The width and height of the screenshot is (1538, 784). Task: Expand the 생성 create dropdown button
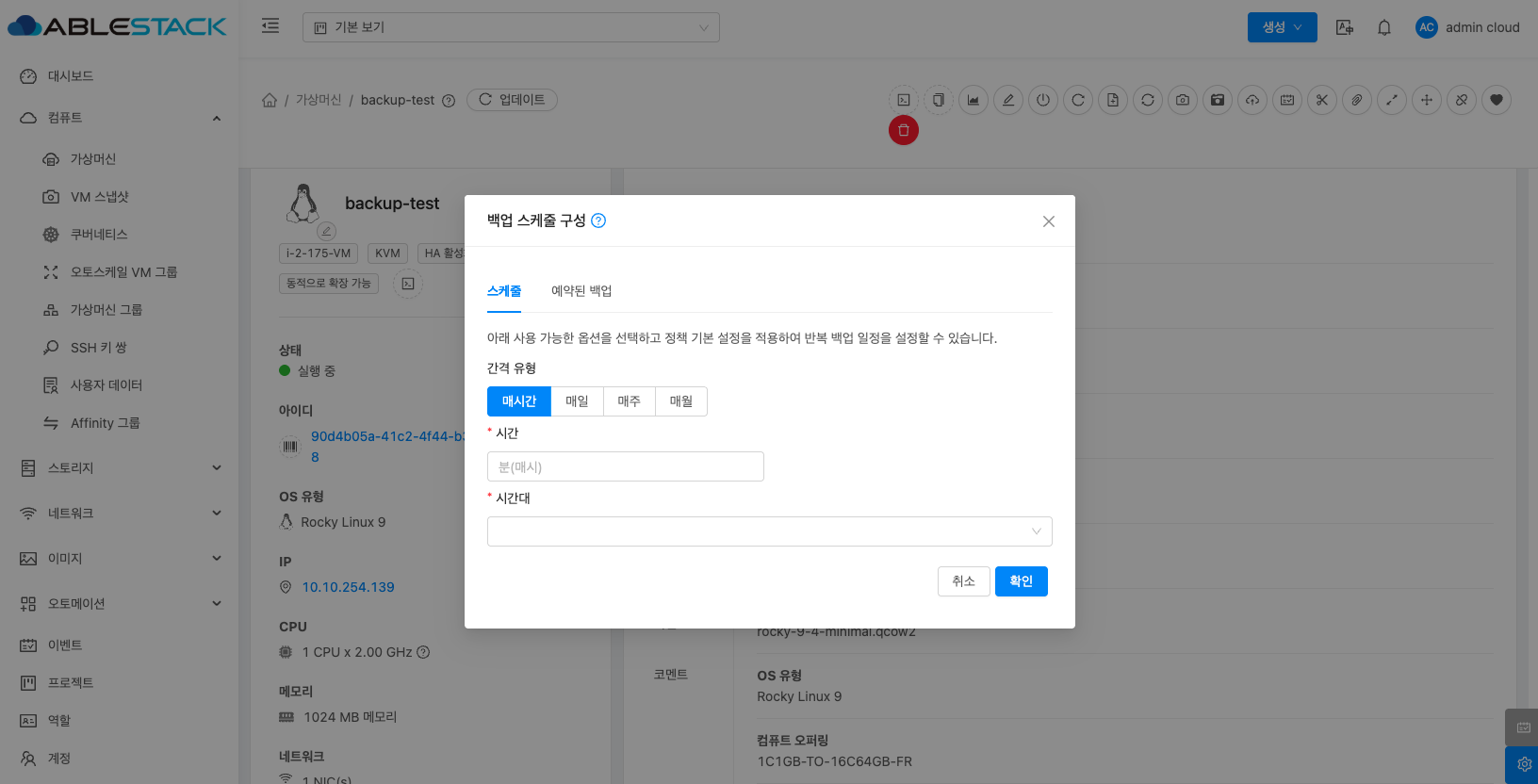(x=1282, y=27)
